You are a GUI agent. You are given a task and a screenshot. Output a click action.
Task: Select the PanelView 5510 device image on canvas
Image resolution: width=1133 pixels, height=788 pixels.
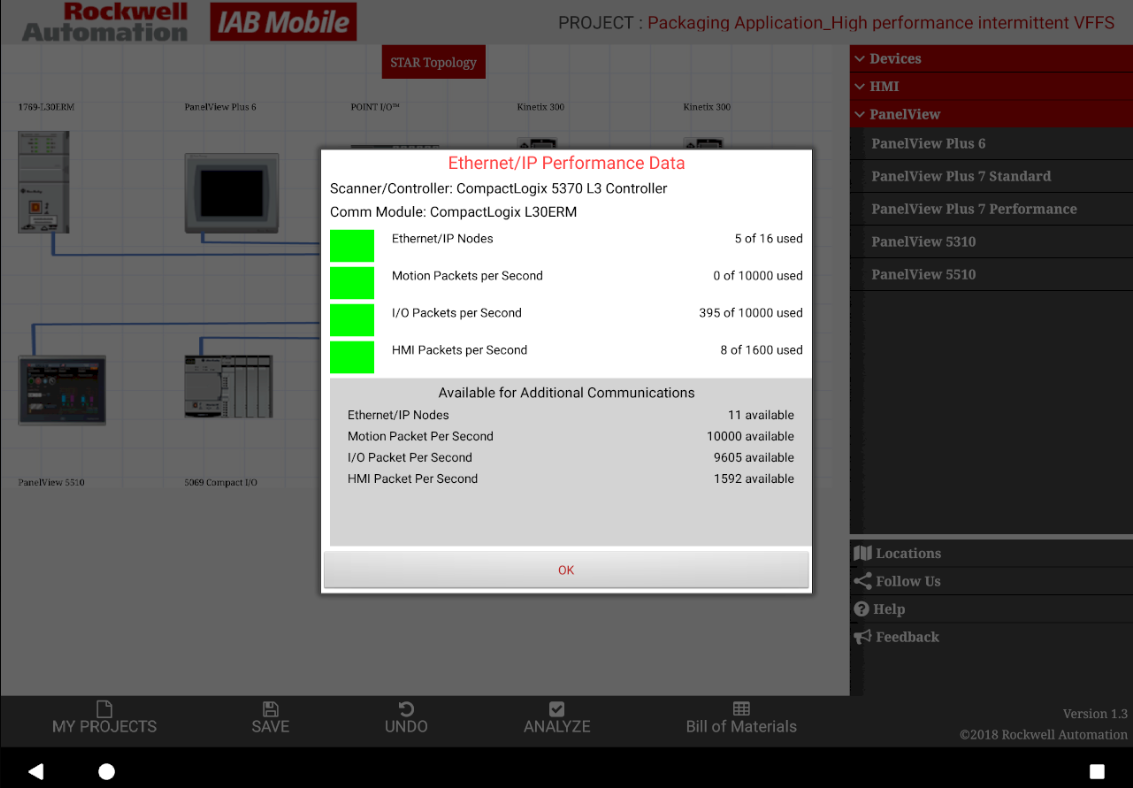point(62,390)
